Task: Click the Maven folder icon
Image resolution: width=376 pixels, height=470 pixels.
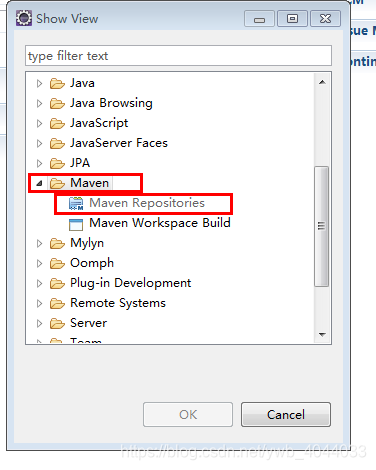Action: [x=57, y=183]
